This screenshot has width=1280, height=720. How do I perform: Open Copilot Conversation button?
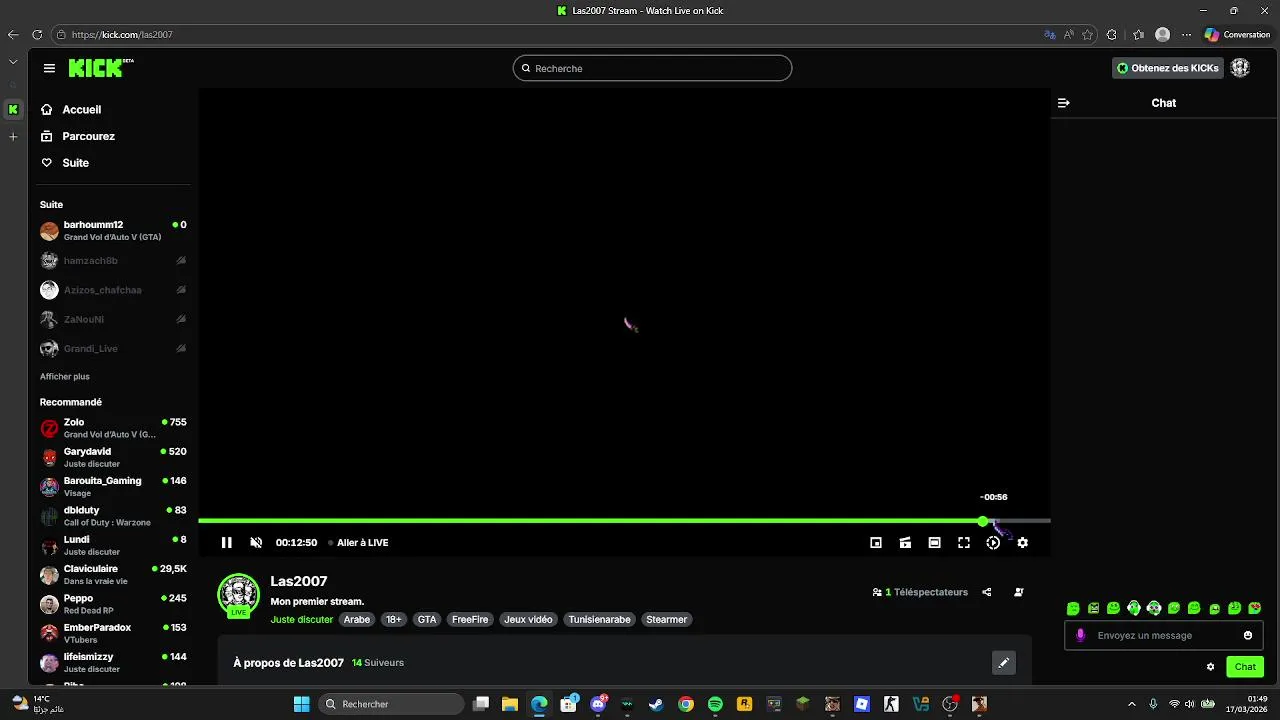(1237, 34)
